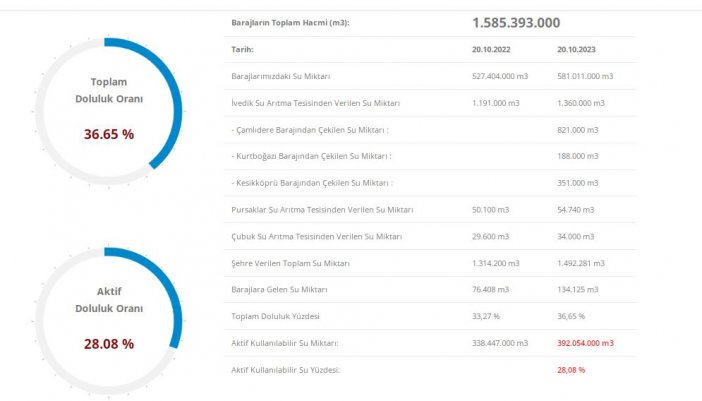Select İvedik Su Arıtma Tesisinden row label
The width and height of the screenshot is (702, 401).
tap(315, 103)
